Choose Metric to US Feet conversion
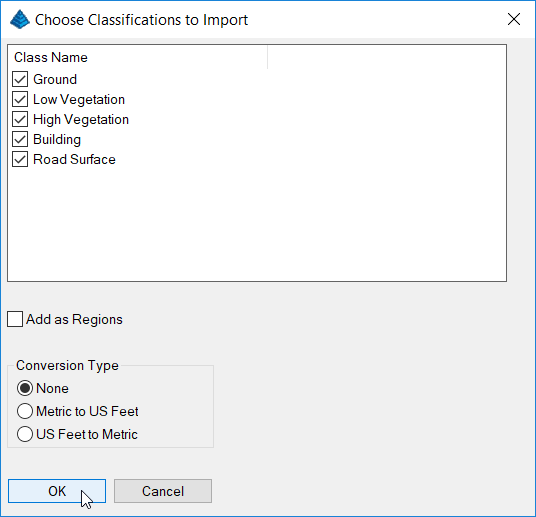 25,411
